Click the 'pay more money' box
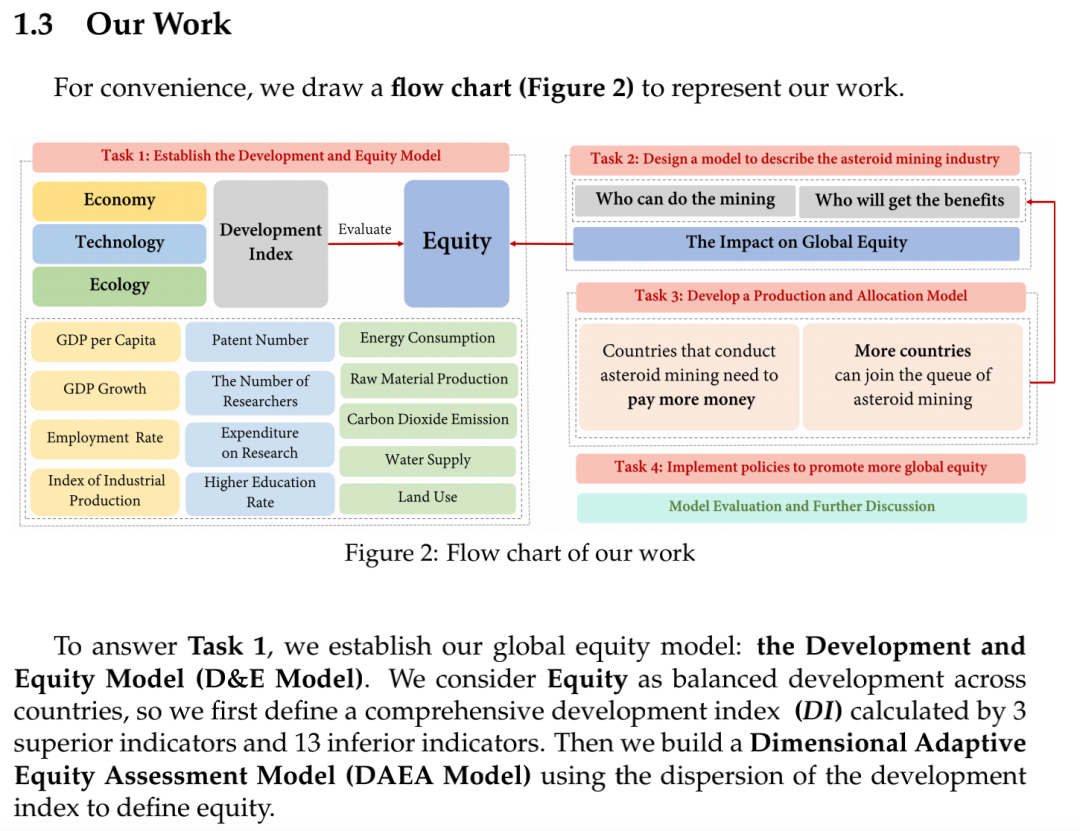 [x=689, y=377]
